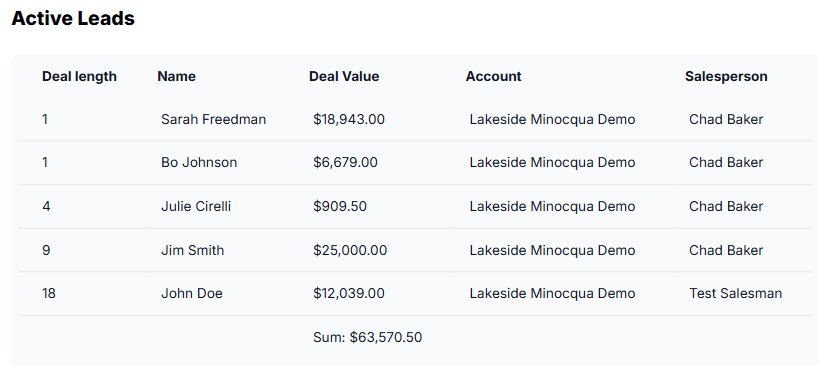Viewport: 837px width, 372px height.
Task: Click Test Salesman in the last row
Action: (735, 293)
